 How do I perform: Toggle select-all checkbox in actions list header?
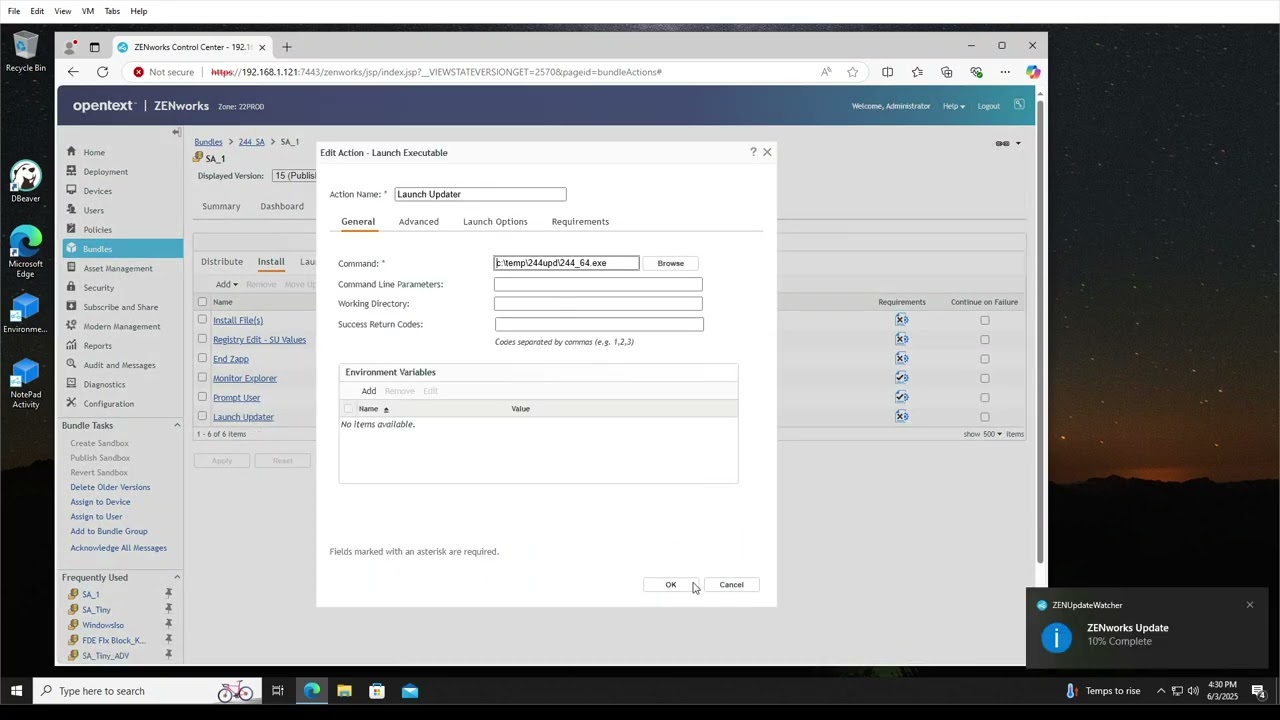[202, 302]
